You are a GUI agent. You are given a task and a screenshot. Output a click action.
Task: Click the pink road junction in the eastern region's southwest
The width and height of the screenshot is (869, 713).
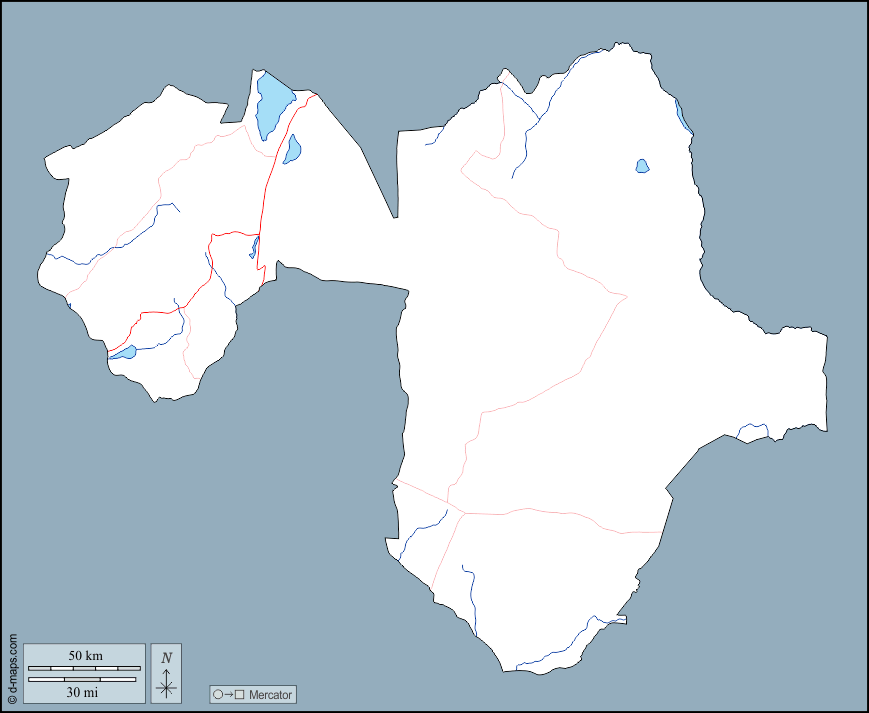465,513
